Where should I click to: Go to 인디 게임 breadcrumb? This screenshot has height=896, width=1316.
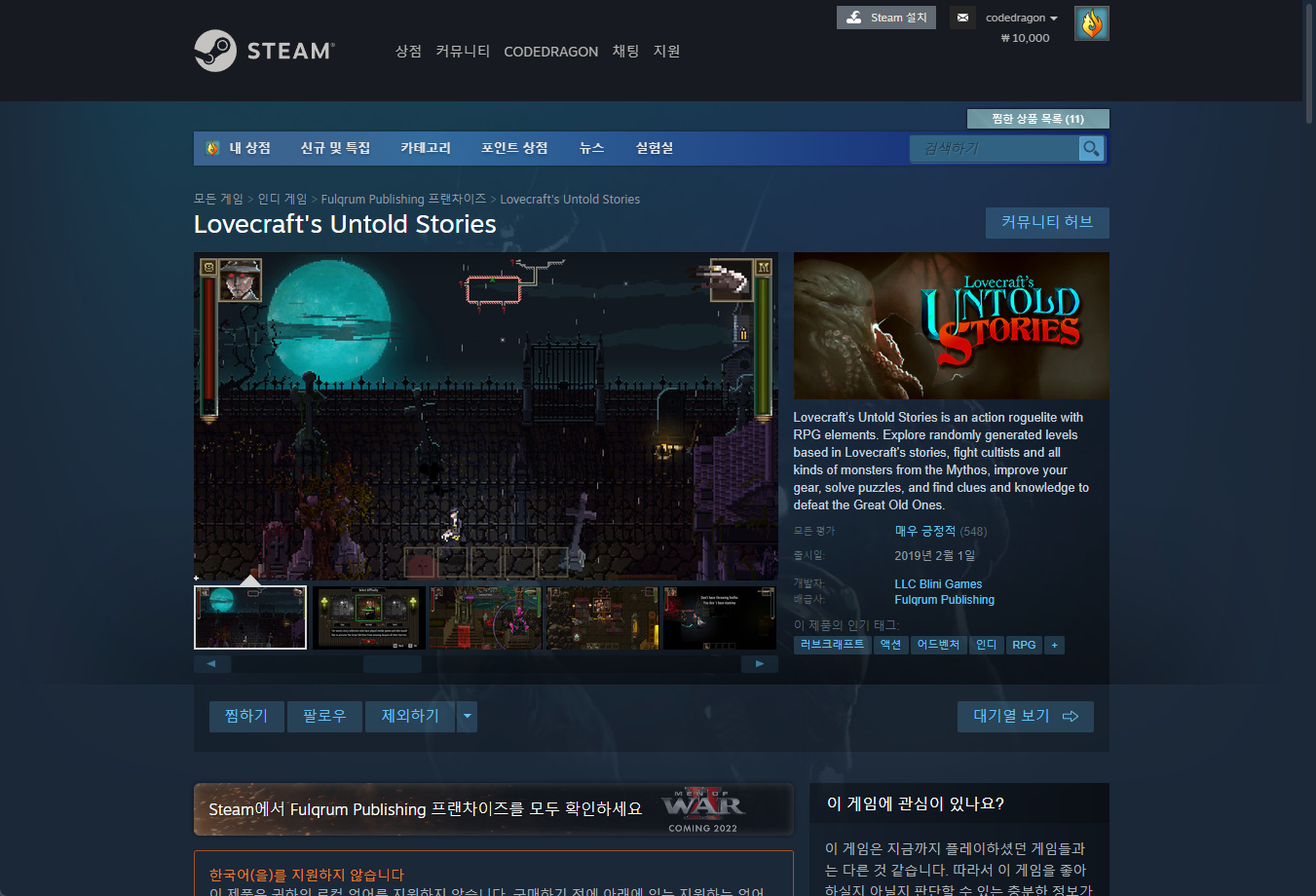(282, 199)
